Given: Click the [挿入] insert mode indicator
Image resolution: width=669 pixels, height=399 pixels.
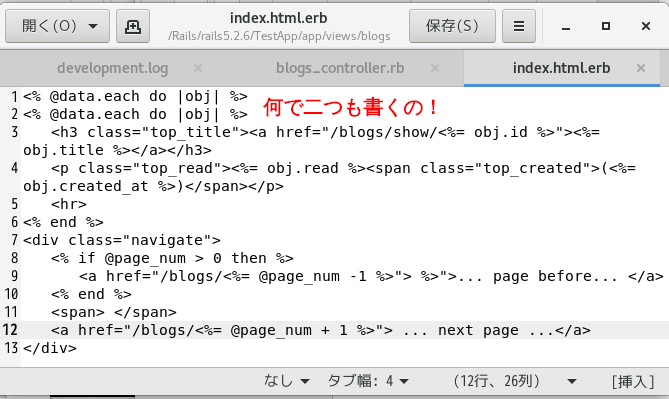Looking at the screenshot, I should pos(633,381).
